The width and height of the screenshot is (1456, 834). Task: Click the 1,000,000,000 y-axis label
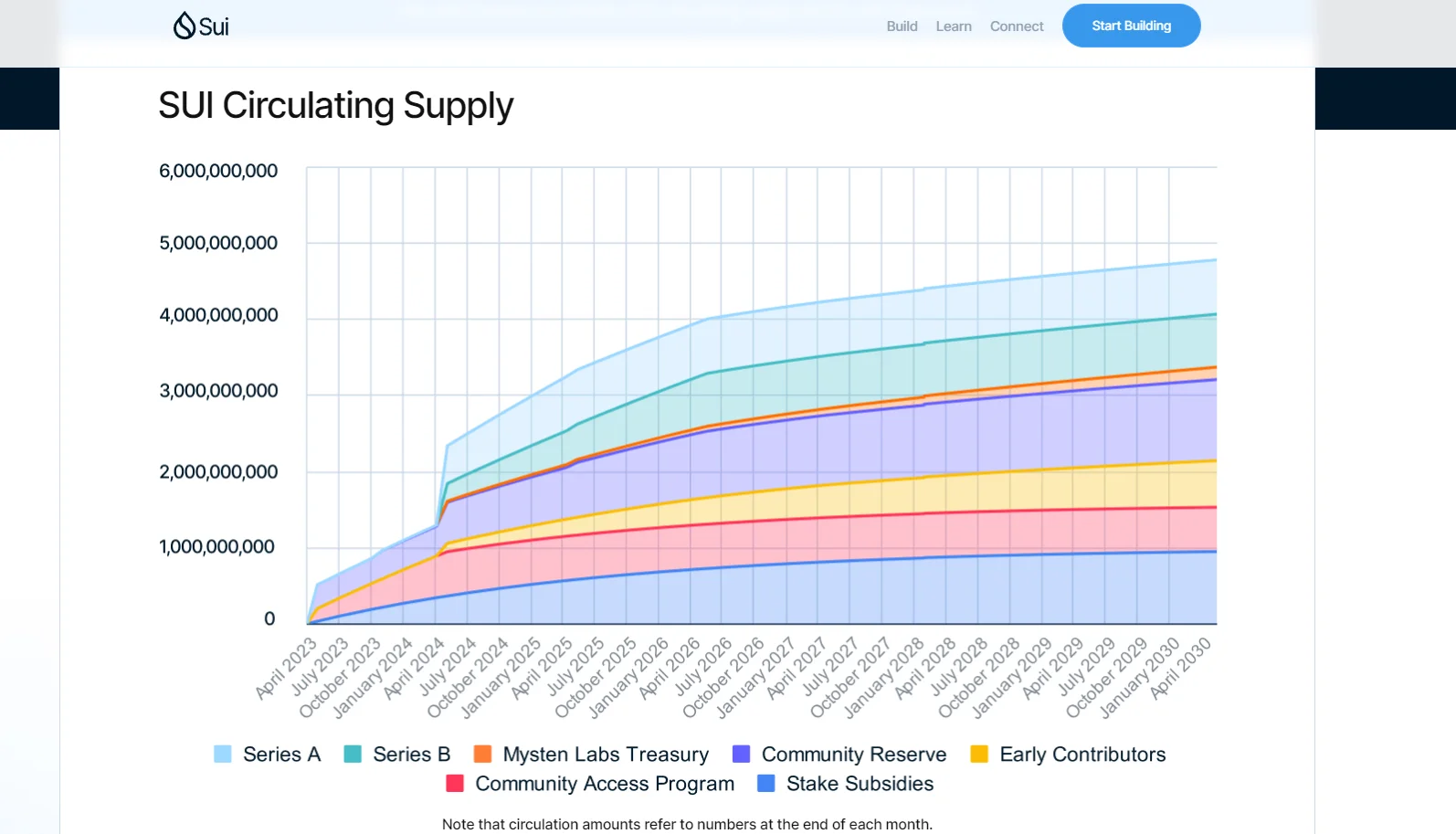pos(216,547)
